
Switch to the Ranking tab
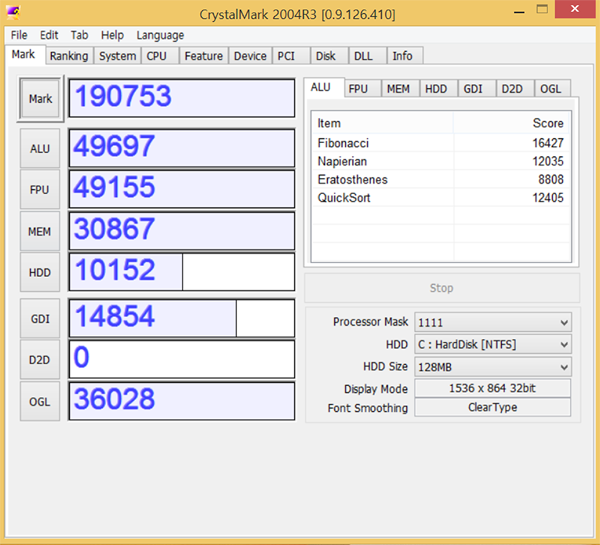click(69, 56)
